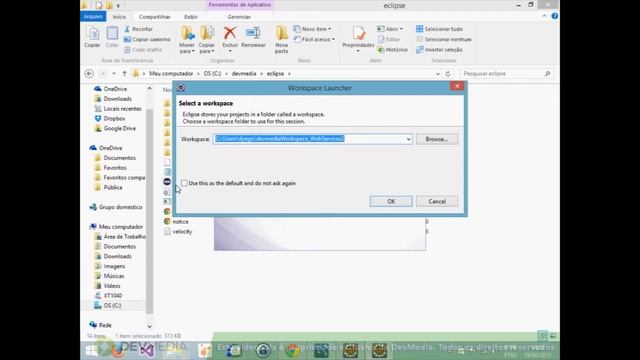The image size is (640, 360).
Task: Click Cancel in Workspace Launcher
Action: tap(437, 201)
